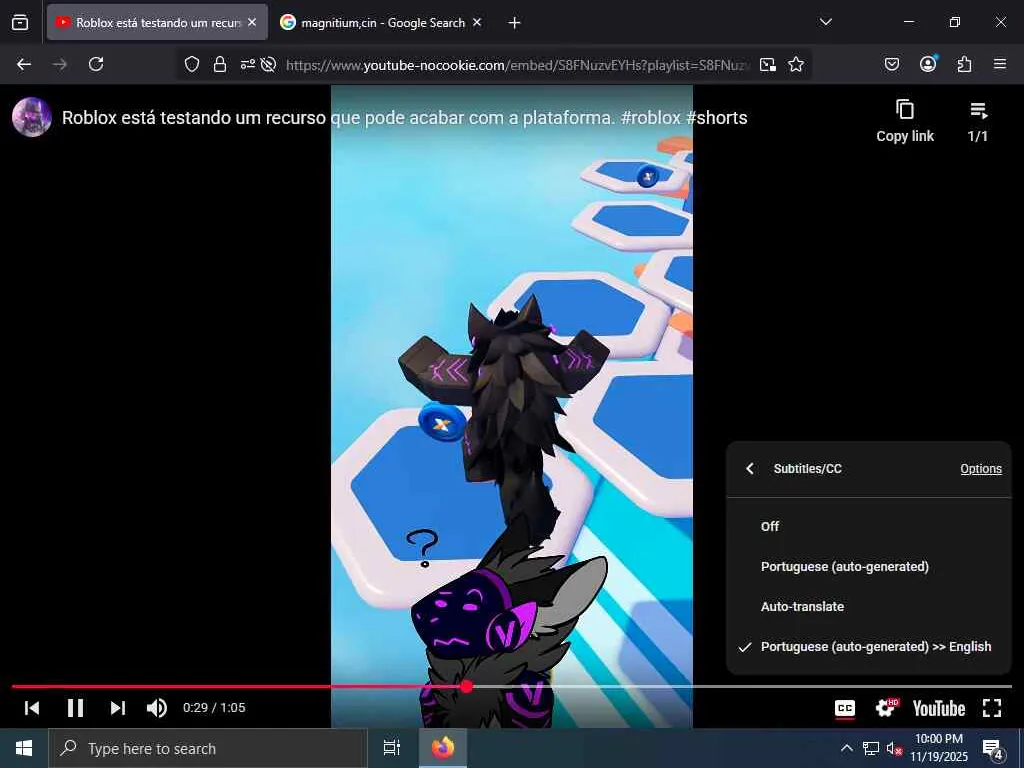
Task: Enter fullscreen mode
Action: (992, 708)
